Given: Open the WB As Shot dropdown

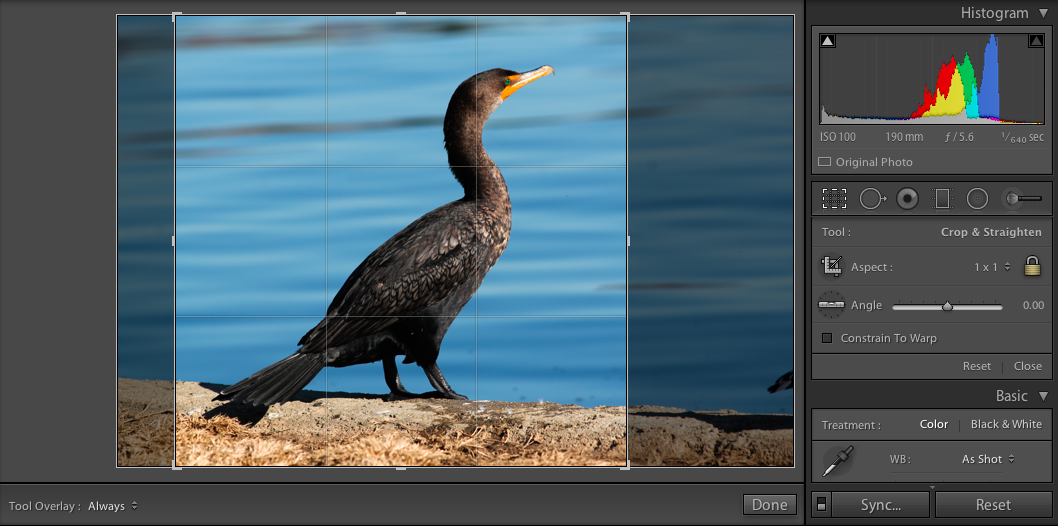Looking at the screenshot, I should [x=988, y=459].
